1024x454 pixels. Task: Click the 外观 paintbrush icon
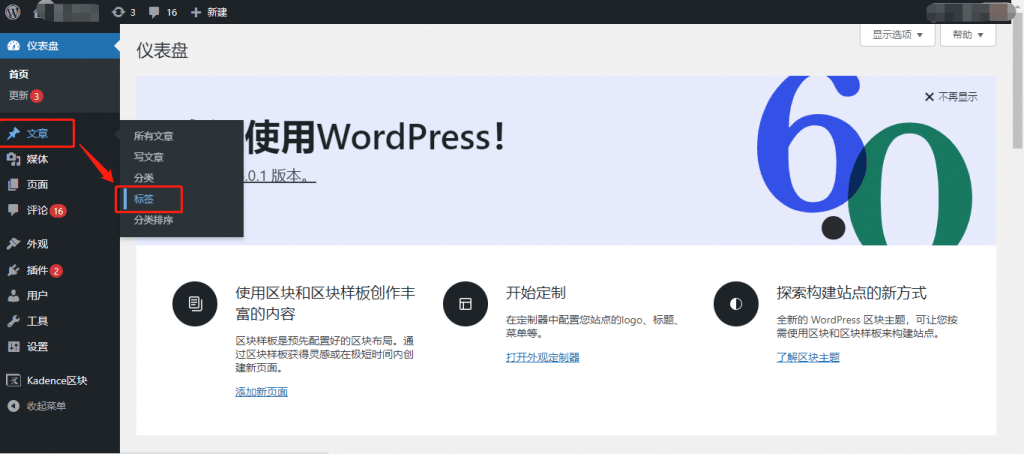coord(14,244)
